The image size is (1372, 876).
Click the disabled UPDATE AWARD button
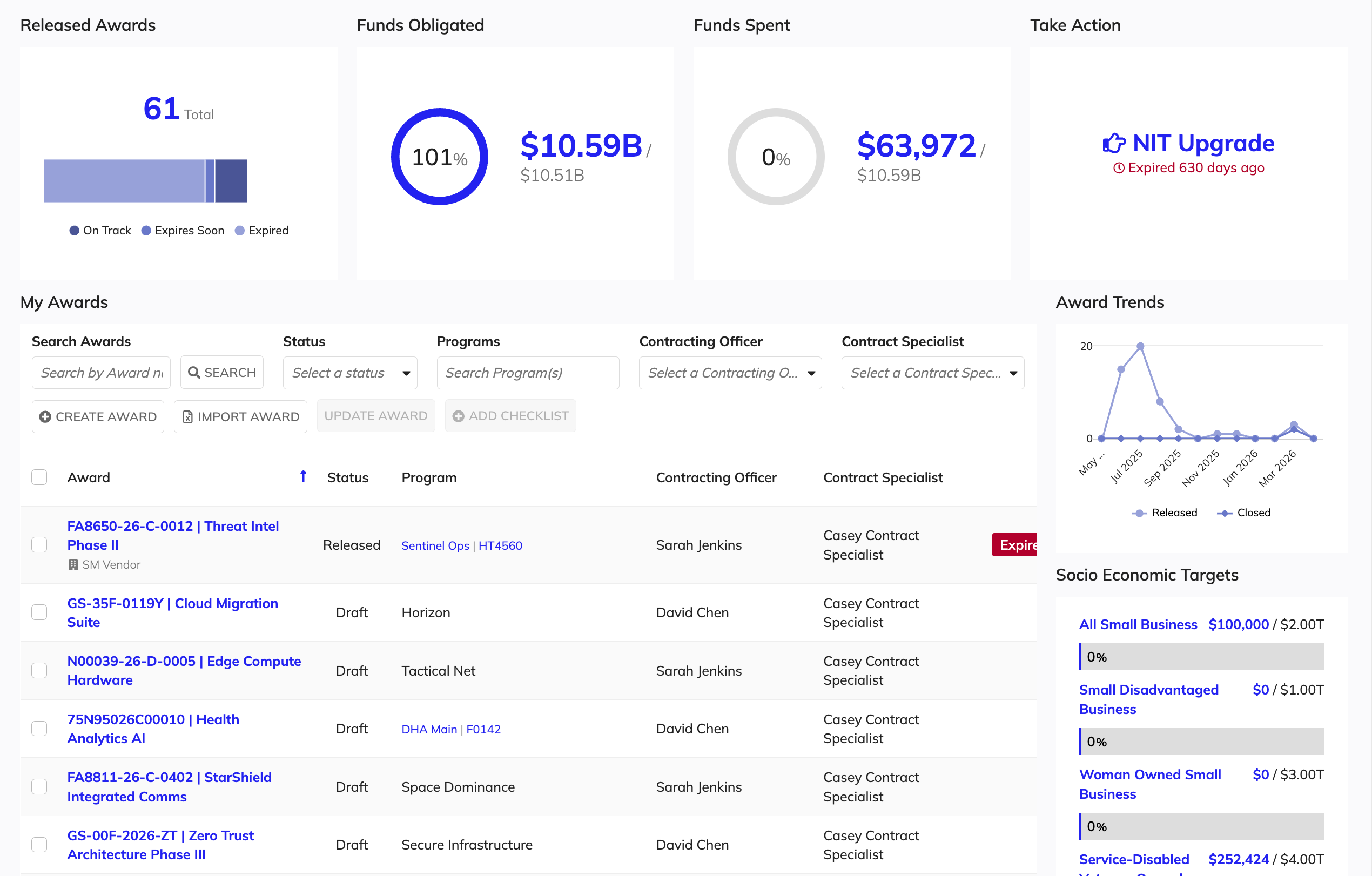tap(376, 416)
